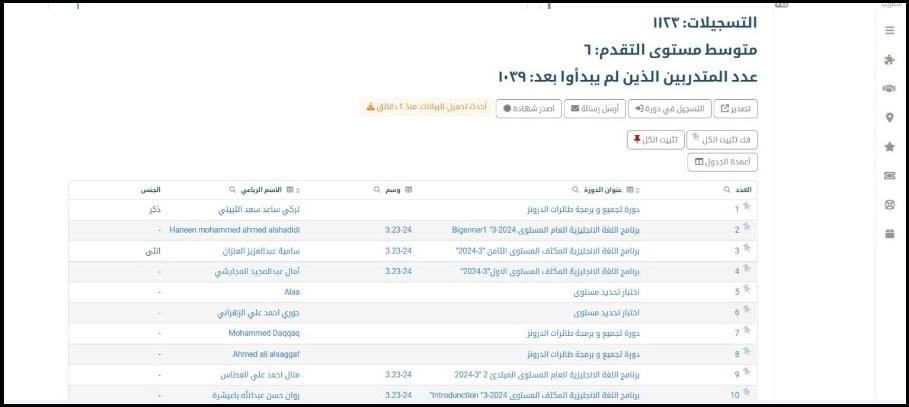Select the location pin sidebar icon
The width and height of the screenshot is (909, 407).
point(889,118)
